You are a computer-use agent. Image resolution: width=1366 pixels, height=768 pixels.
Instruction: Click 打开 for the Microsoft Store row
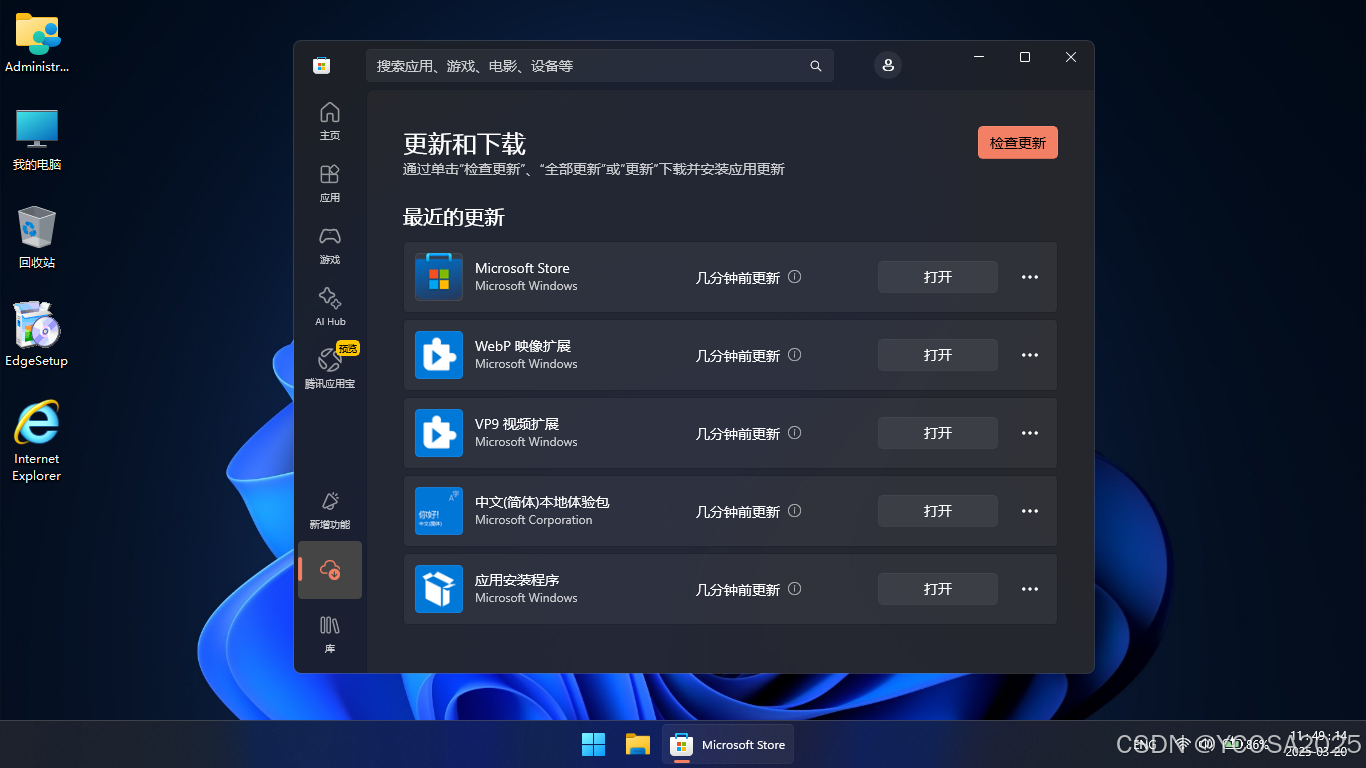(938, 277)
